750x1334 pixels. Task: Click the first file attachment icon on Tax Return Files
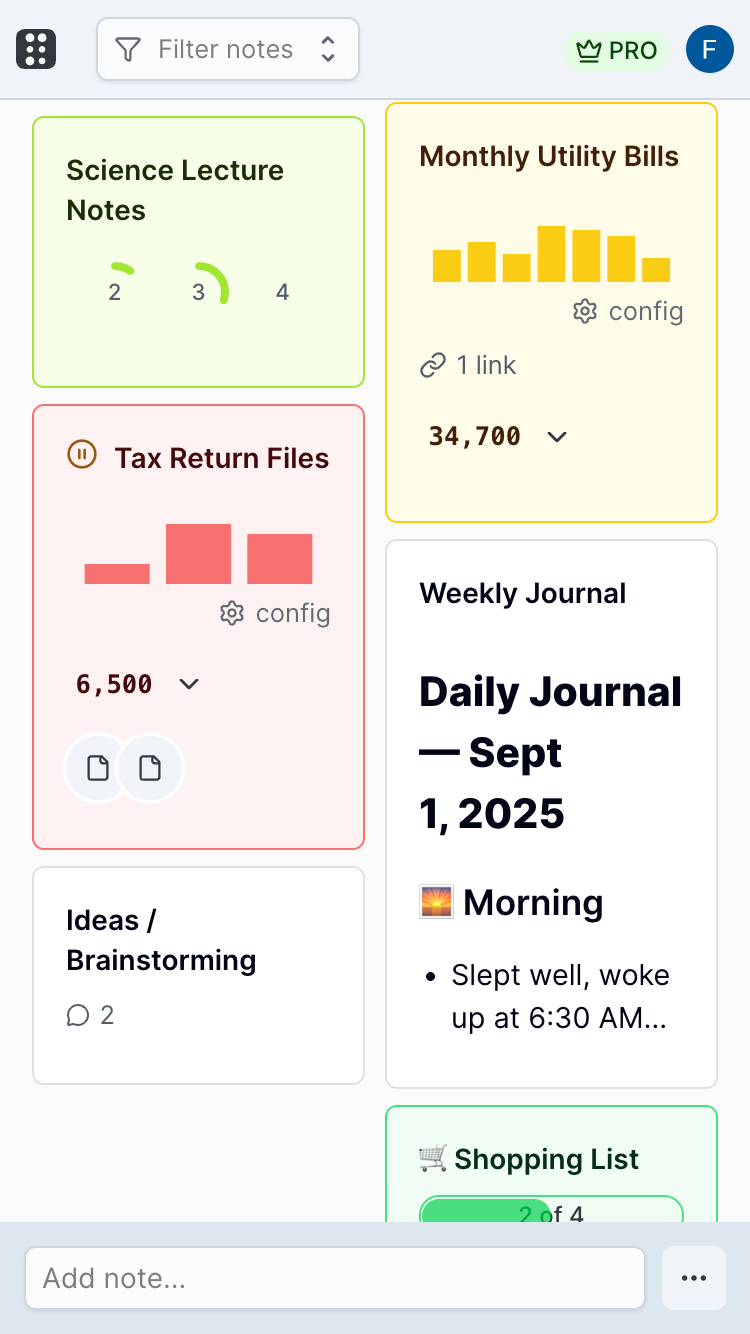97,768
